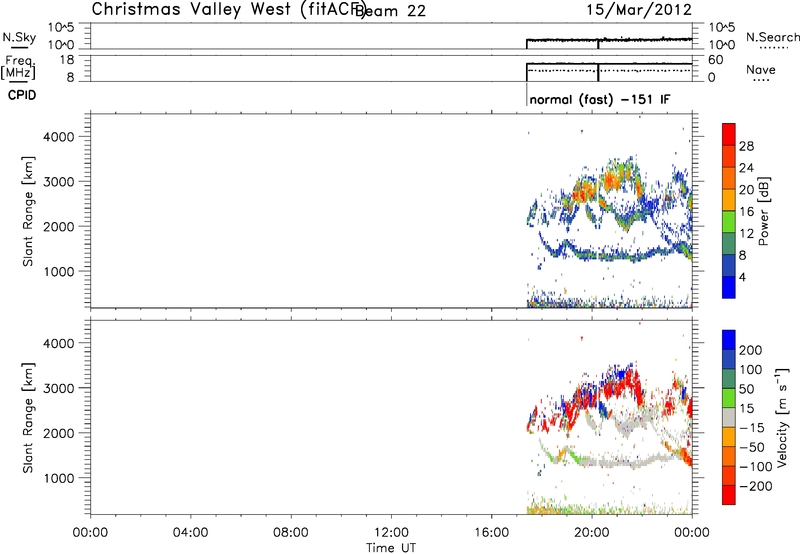Click the 'Nave' legend label
This screenshot has width=800, height=554.
761,69
